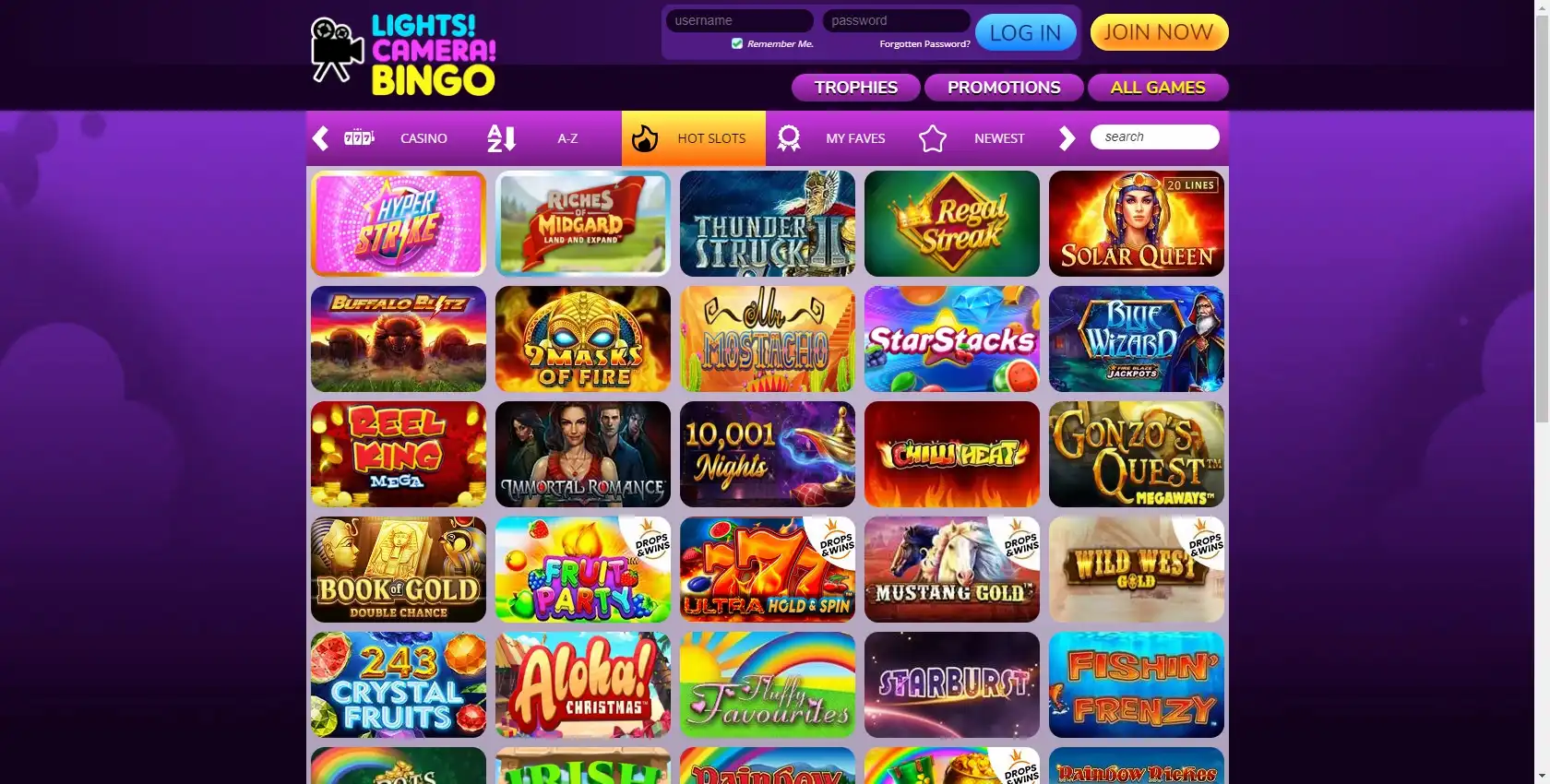Click the game search box
The width and height of the screenshot is (1550, 784).
coord(1154,137)
